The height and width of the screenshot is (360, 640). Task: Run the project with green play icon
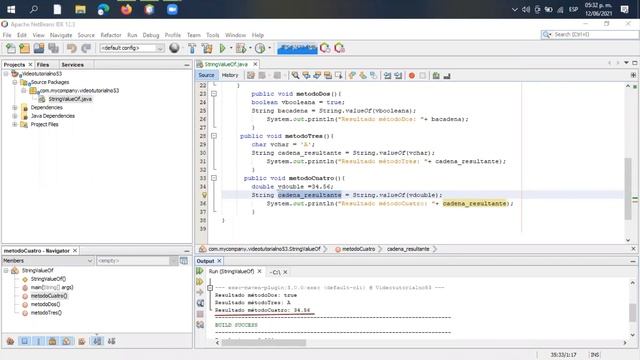pyautogui.click(x=222, y=48)
